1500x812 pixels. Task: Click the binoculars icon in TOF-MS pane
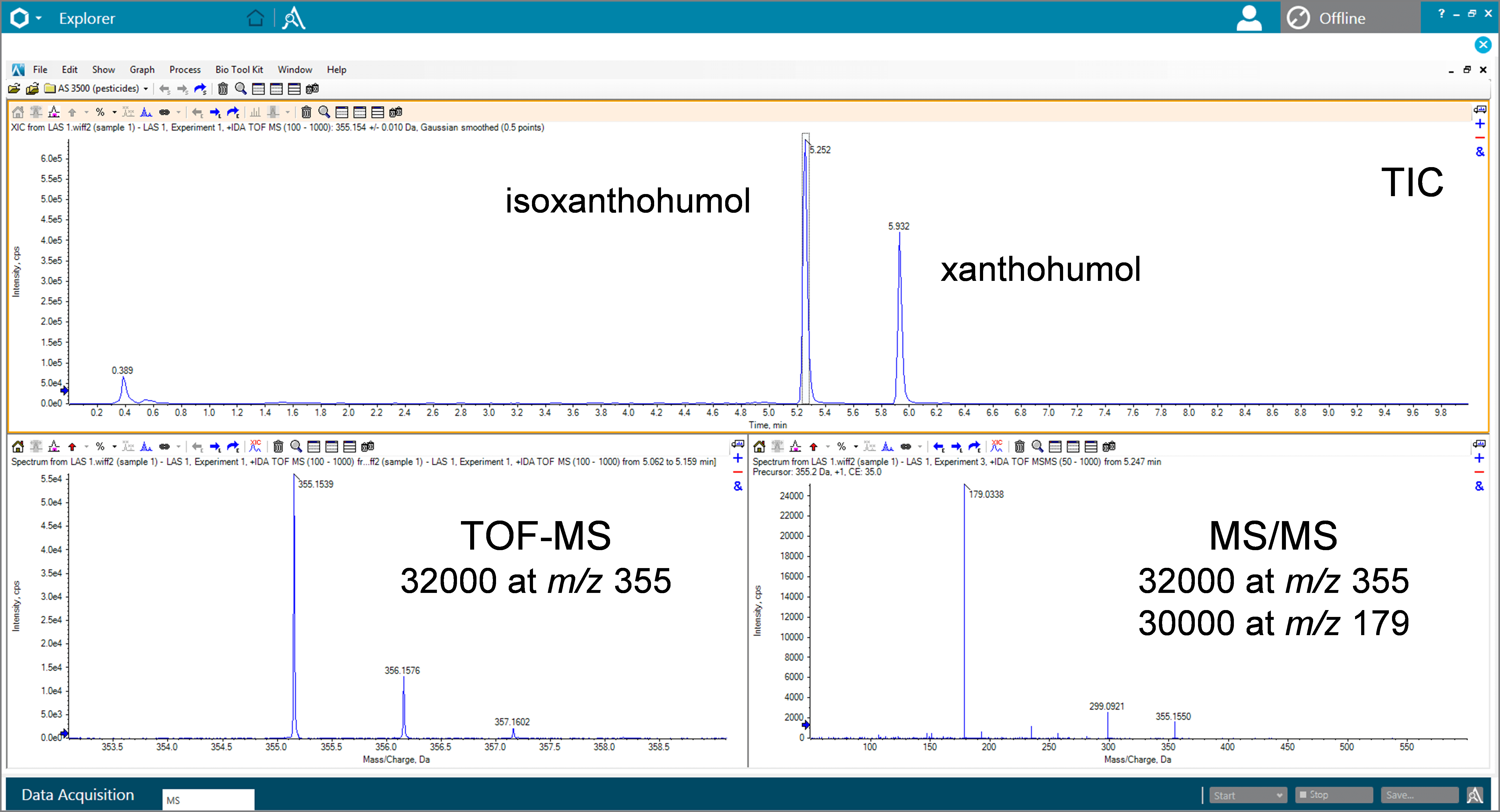[367, 446]
